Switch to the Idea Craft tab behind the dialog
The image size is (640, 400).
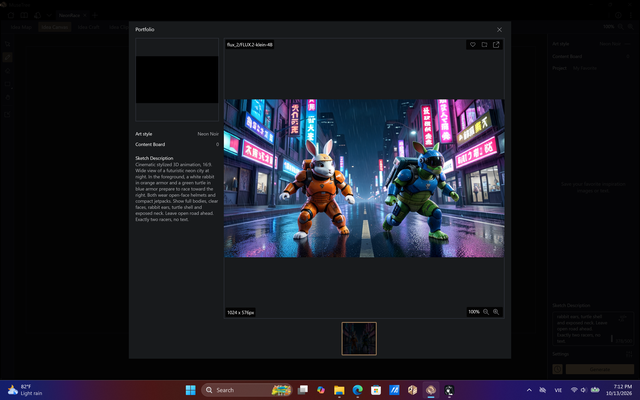click(88, 27)
